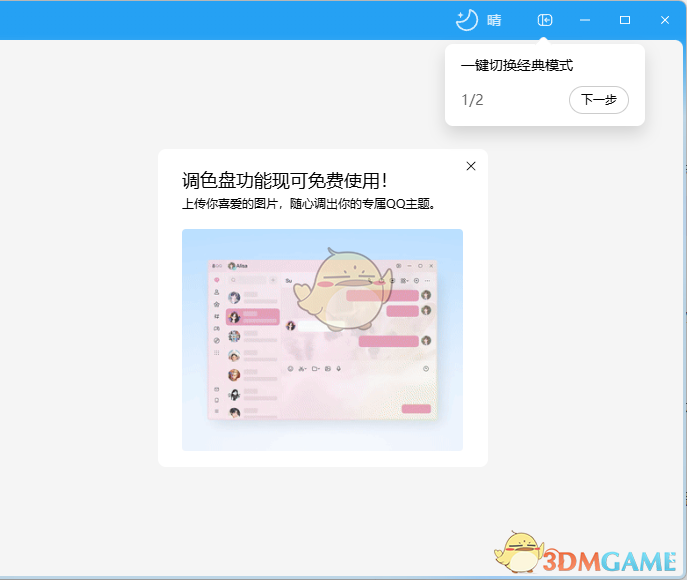Click the 调色盘功能现可免费使用 heading
This screenshot has width=687, height=580.
[x=284, y=180]
